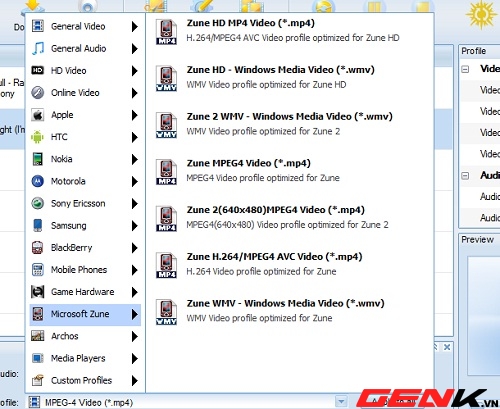Expand the Samsung submenu arrow

[134, 226]
